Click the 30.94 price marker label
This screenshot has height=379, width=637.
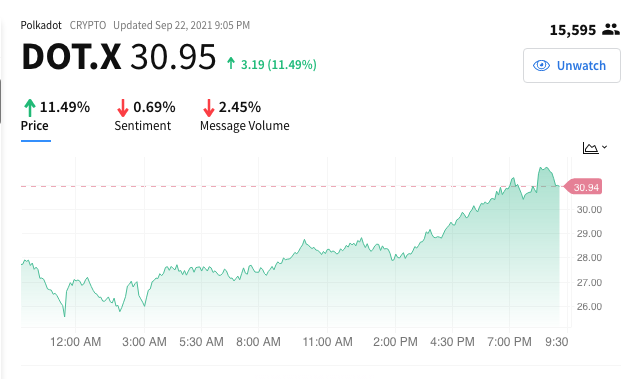(583, 187)
